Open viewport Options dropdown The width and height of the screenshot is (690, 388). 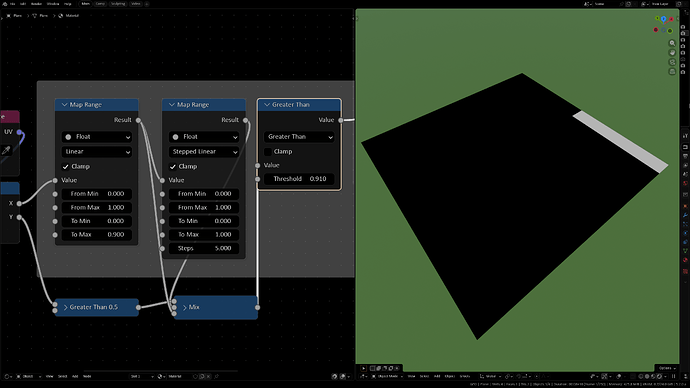click(667, 368)
